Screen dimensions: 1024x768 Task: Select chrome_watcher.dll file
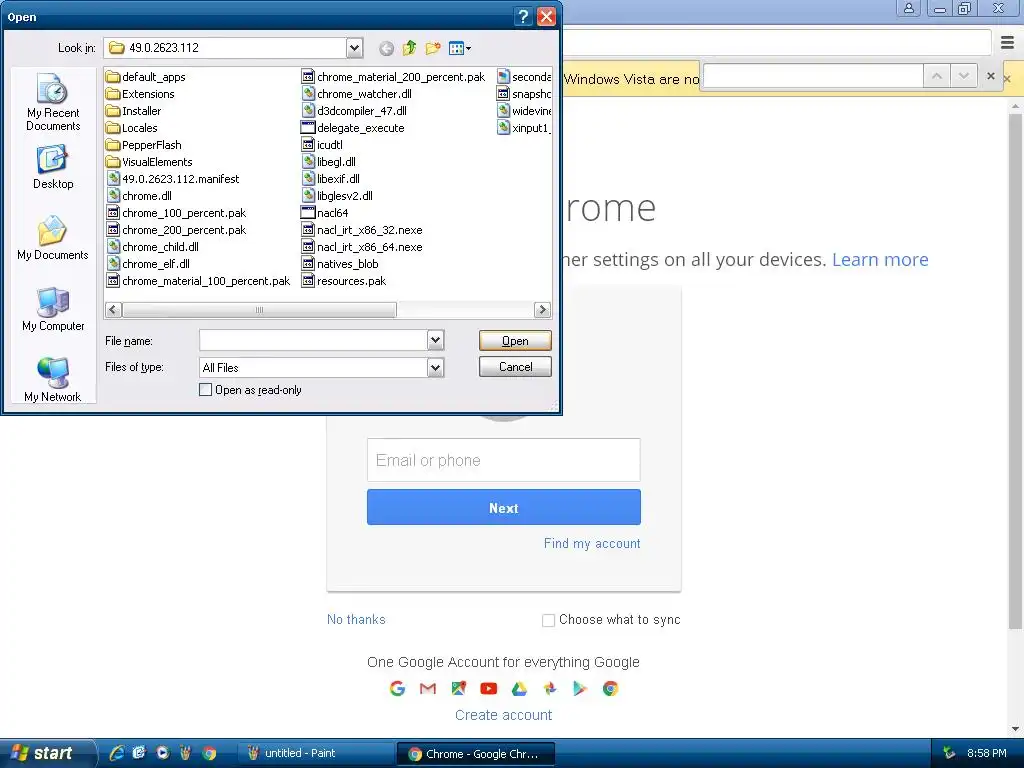click(x=357, y=94)
